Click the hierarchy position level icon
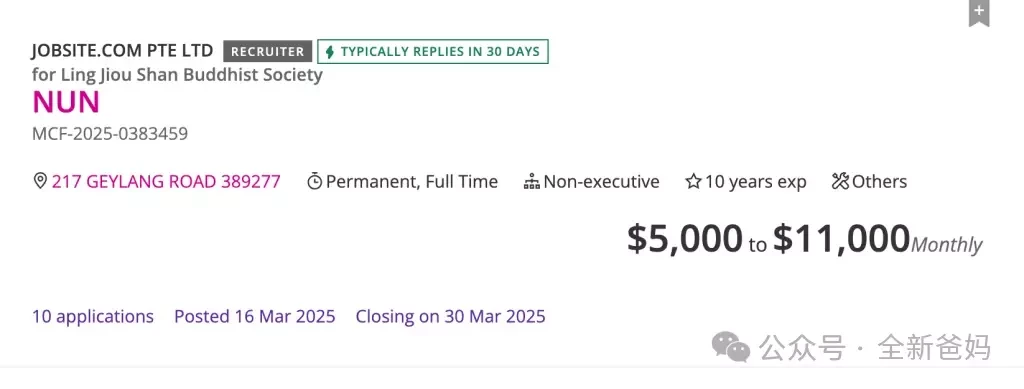Viewport: 1024px width, 389px height. point(532,181)
